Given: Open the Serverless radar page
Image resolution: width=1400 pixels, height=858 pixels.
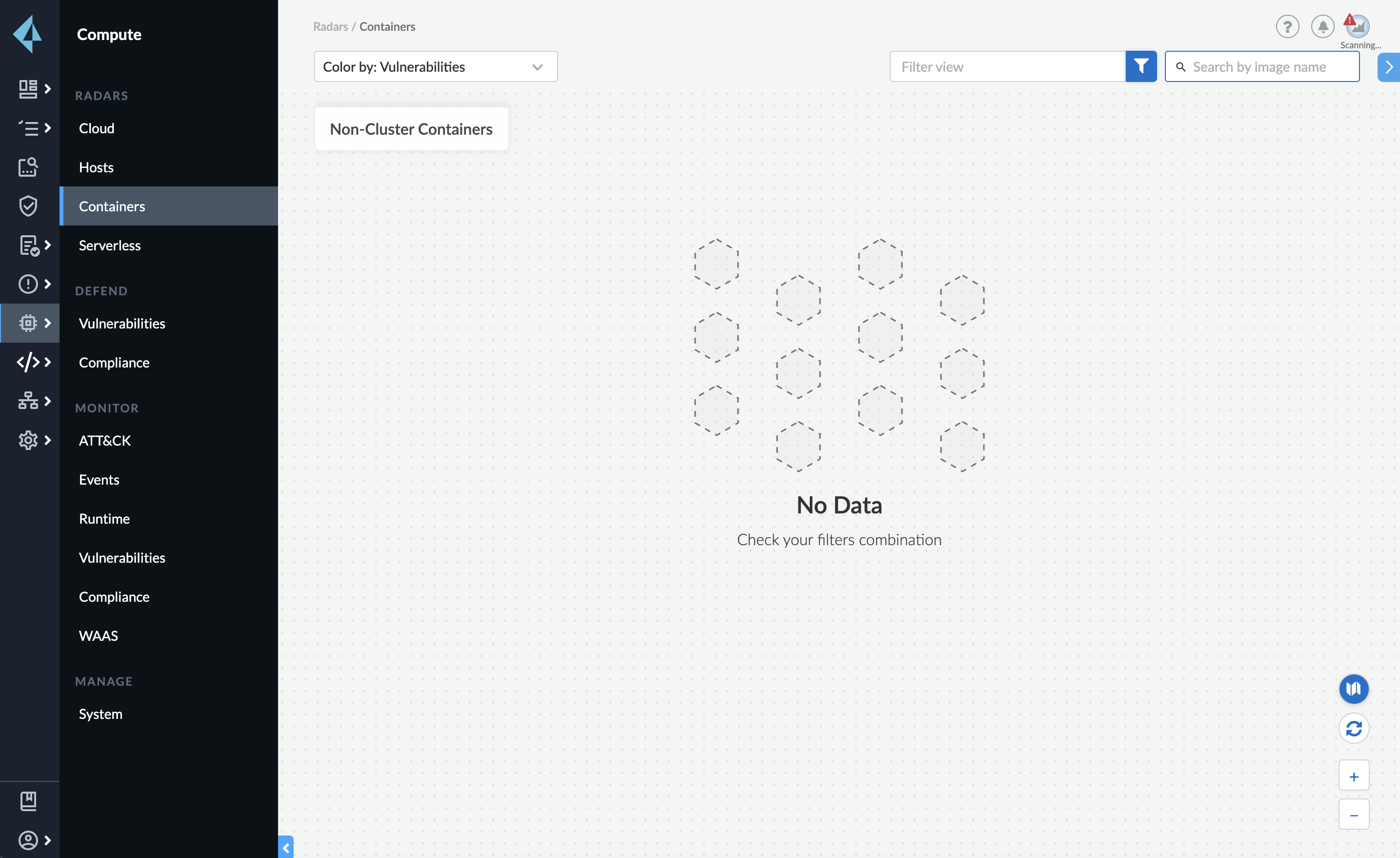Looking at the screenshot, I should [110, 245].
